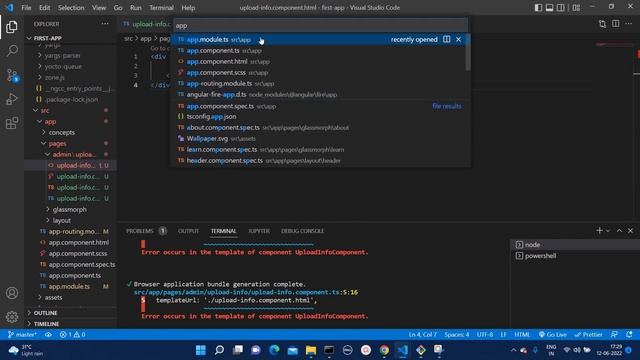This screenshot has height=360, width=640.
Task: Open the Search view in activity bar
Action: click(12, 51)
